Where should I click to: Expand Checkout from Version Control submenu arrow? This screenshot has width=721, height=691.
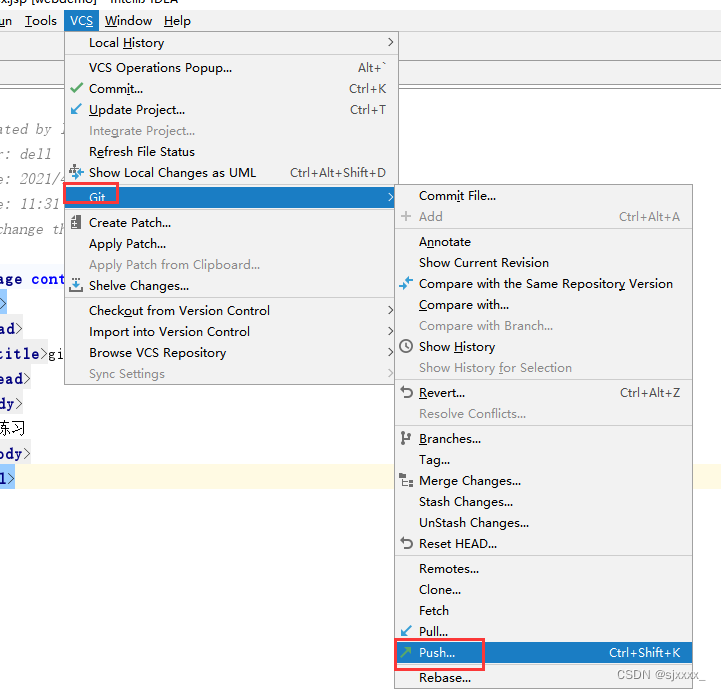(x=390, y=310)
